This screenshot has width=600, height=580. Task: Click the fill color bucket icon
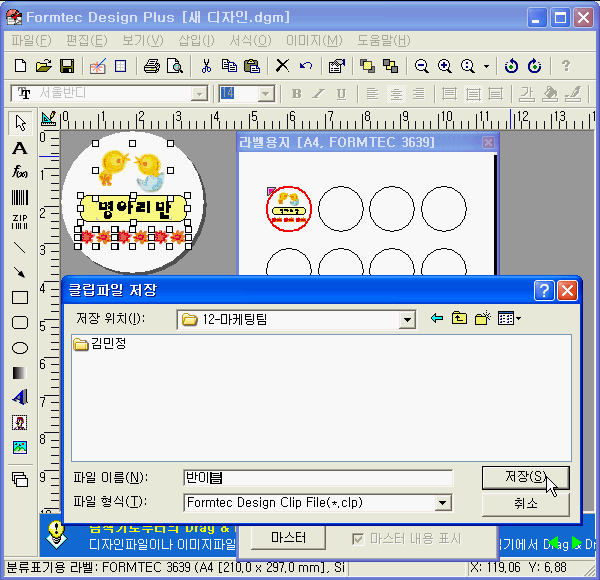click(x=550, y=94)
